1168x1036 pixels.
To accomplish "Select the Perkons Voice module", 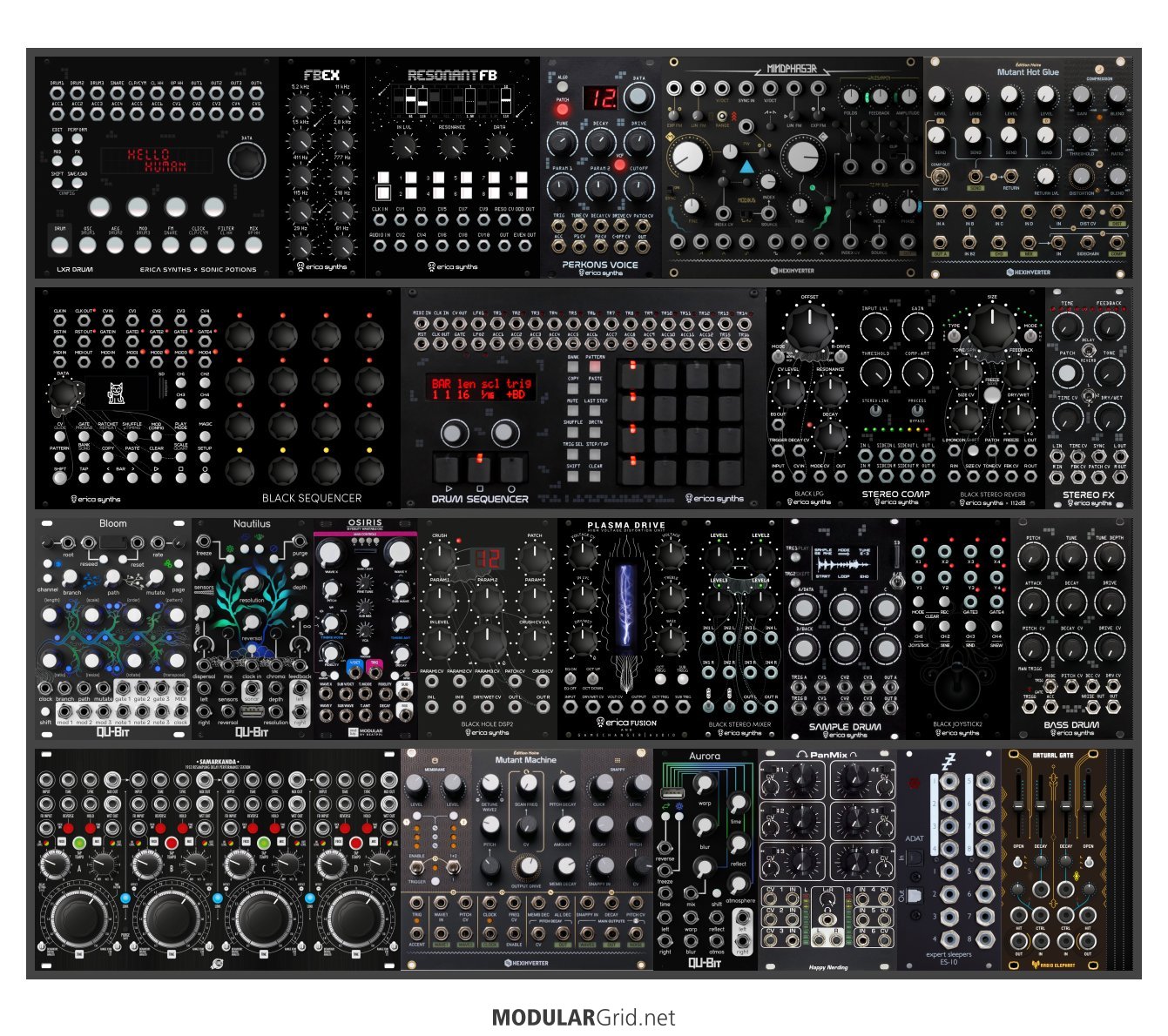I will click(601, 167).
